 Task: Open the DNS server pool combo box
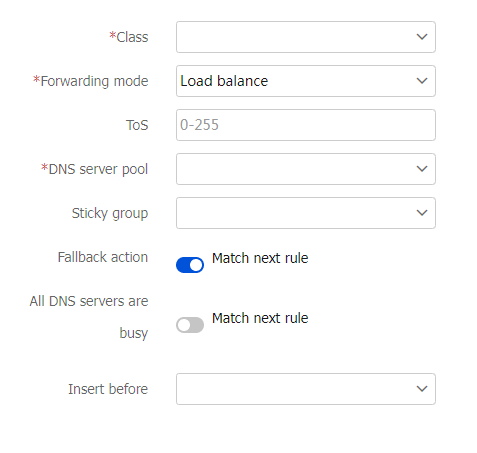pos(306,169)
